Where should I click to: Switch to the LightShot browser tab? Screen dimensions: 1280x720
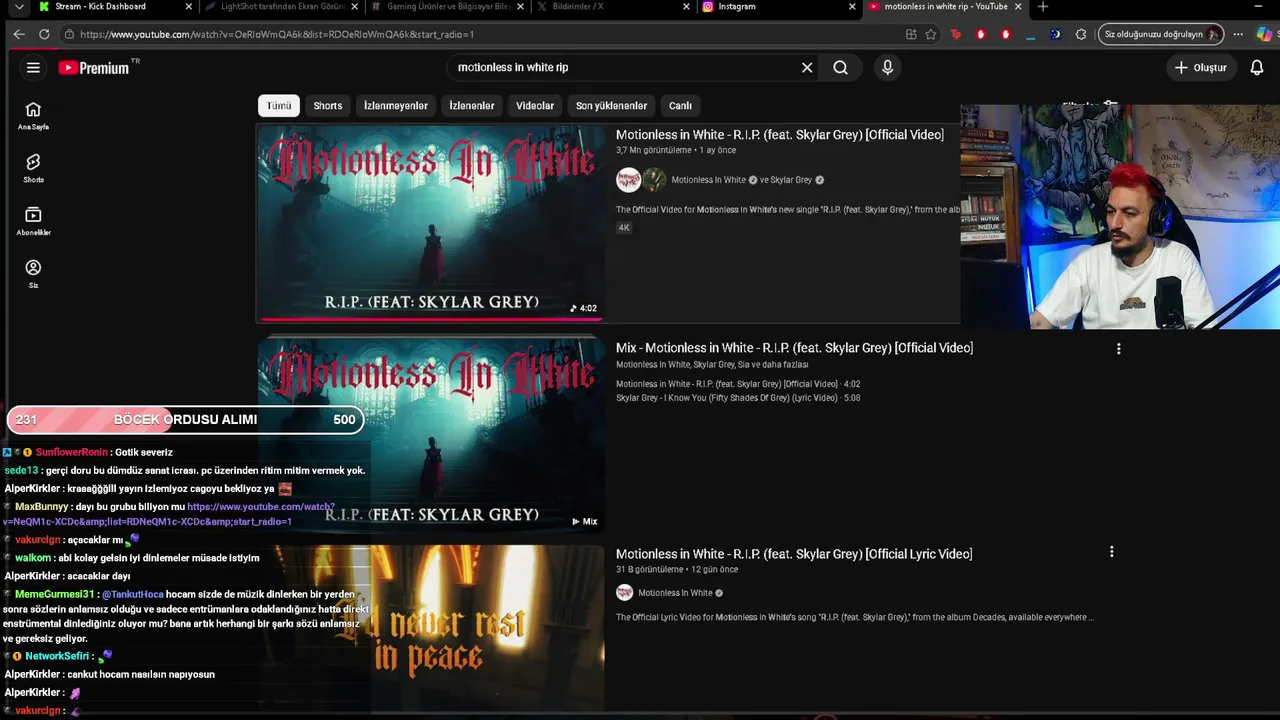coord(282,7)
